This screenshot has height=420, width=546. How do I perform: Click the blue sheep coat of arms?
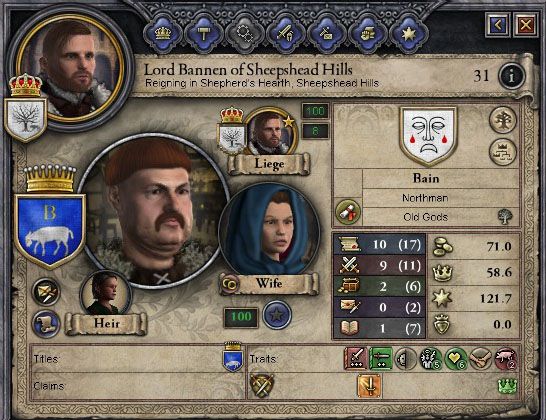tap(50, 231)
